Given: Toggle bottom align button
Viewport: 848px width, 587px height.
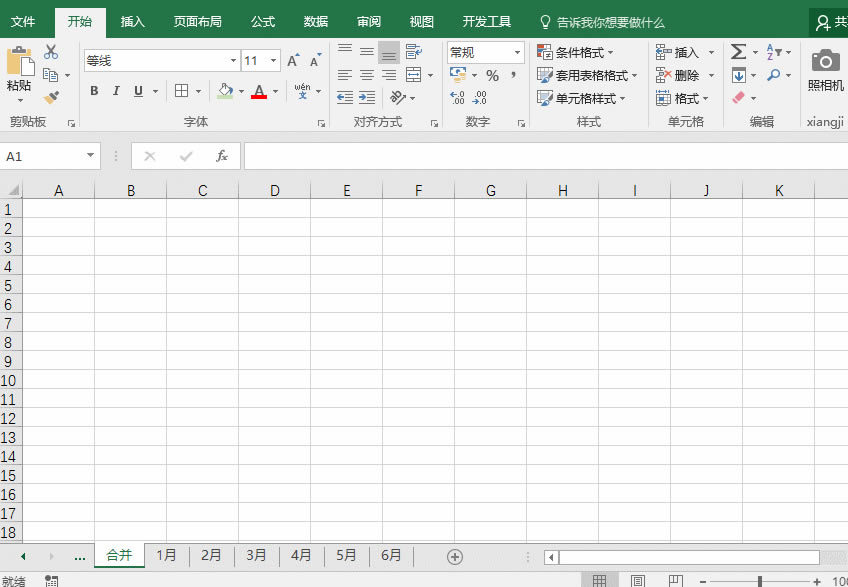Looking at the screenshot, I should point(389,52).
